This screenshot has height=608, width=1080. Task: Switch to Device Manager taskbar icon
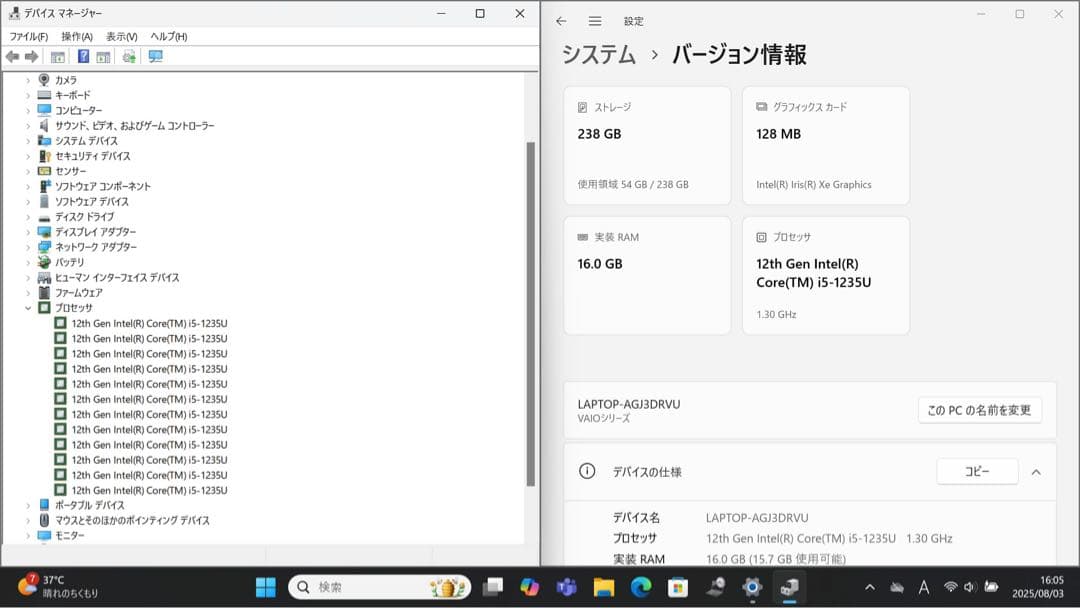789,587
